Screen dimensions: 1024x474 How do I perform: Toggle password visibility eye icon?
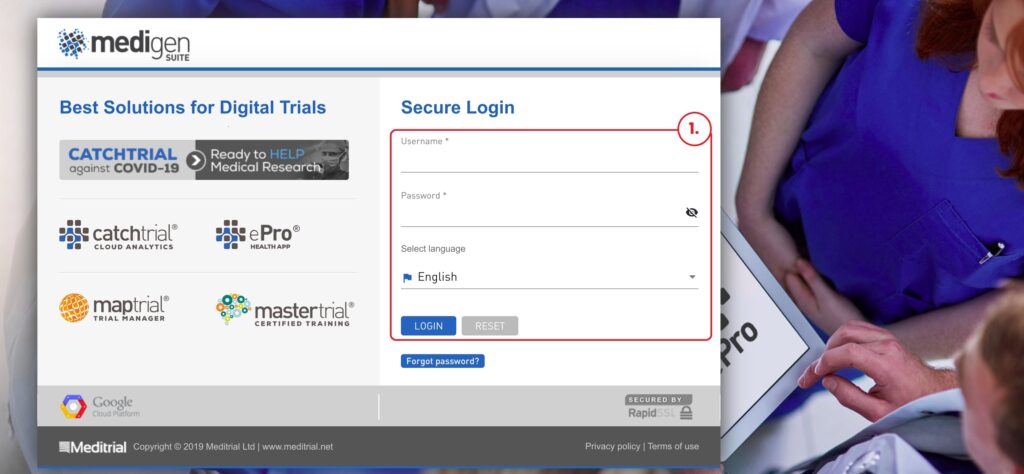point(692,212)
